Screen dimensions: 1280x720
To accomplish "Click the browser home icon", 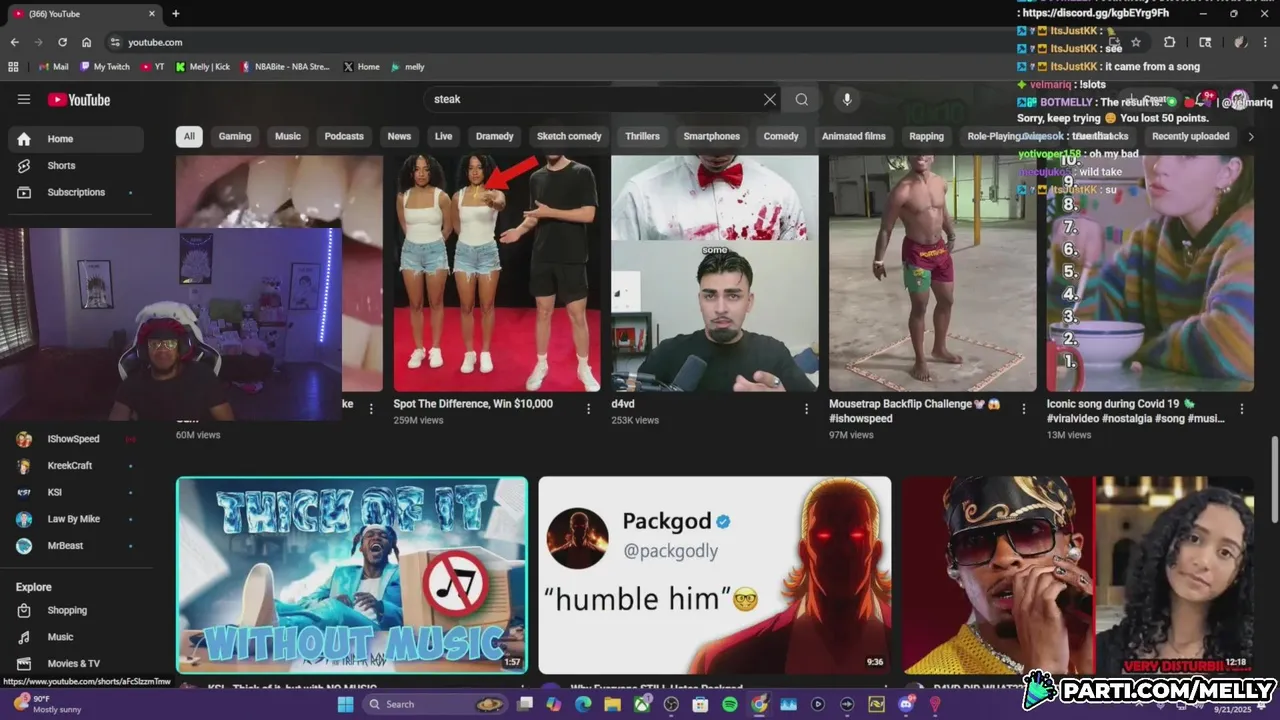I will coord(86,42).
